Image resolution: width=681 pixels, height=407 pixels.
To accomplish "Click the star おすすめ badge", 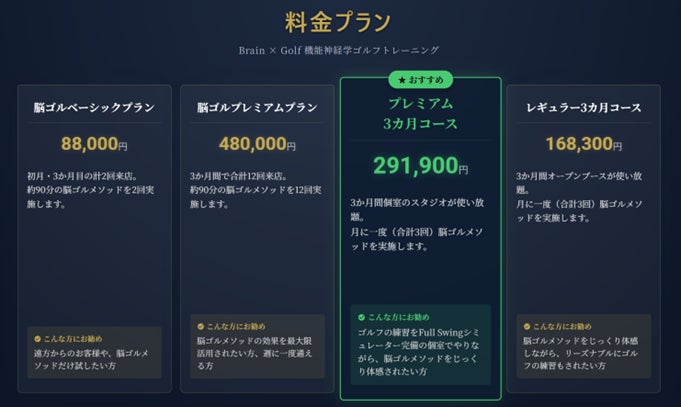I will point(420,80).
